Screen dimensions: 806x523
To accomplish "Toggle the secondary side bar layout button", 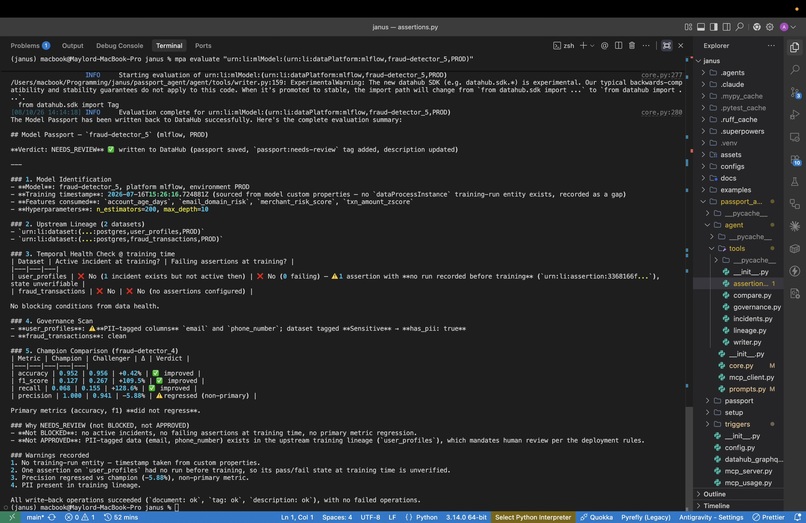I will 727,27.
